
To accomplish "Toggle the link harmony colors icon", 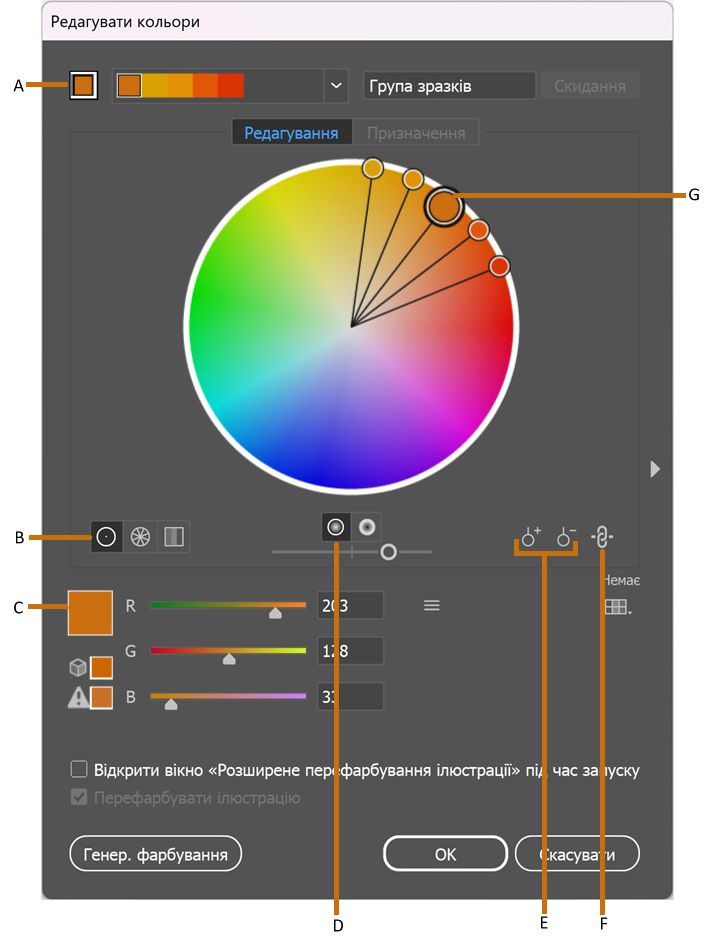I will tap(602, 537).
